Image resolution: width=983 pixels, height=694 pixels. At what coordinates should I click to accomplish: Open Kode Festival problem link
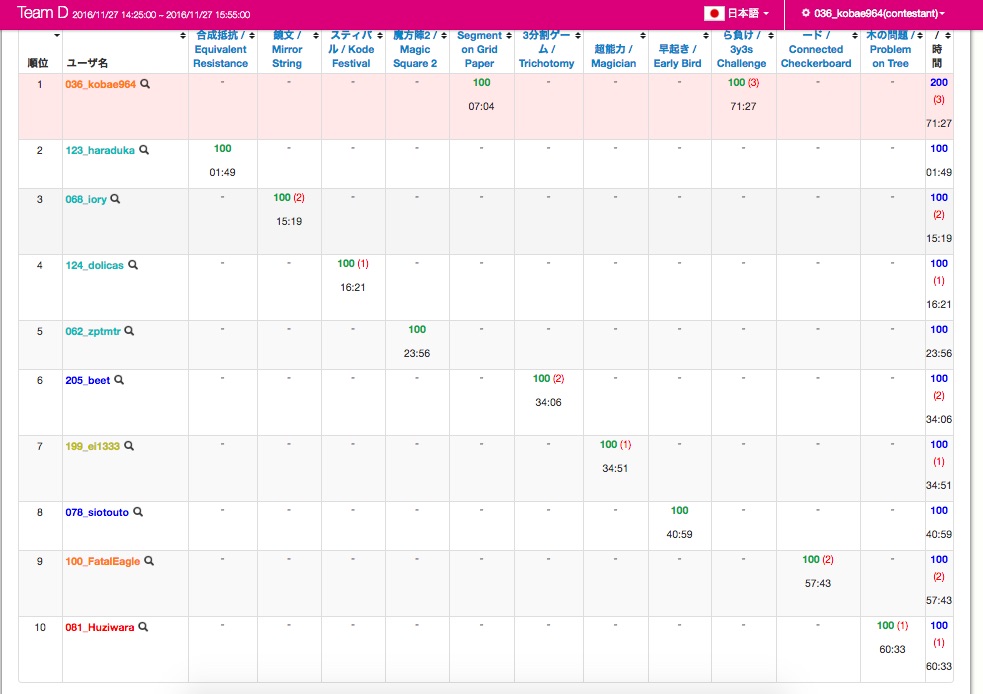(352, 50)
